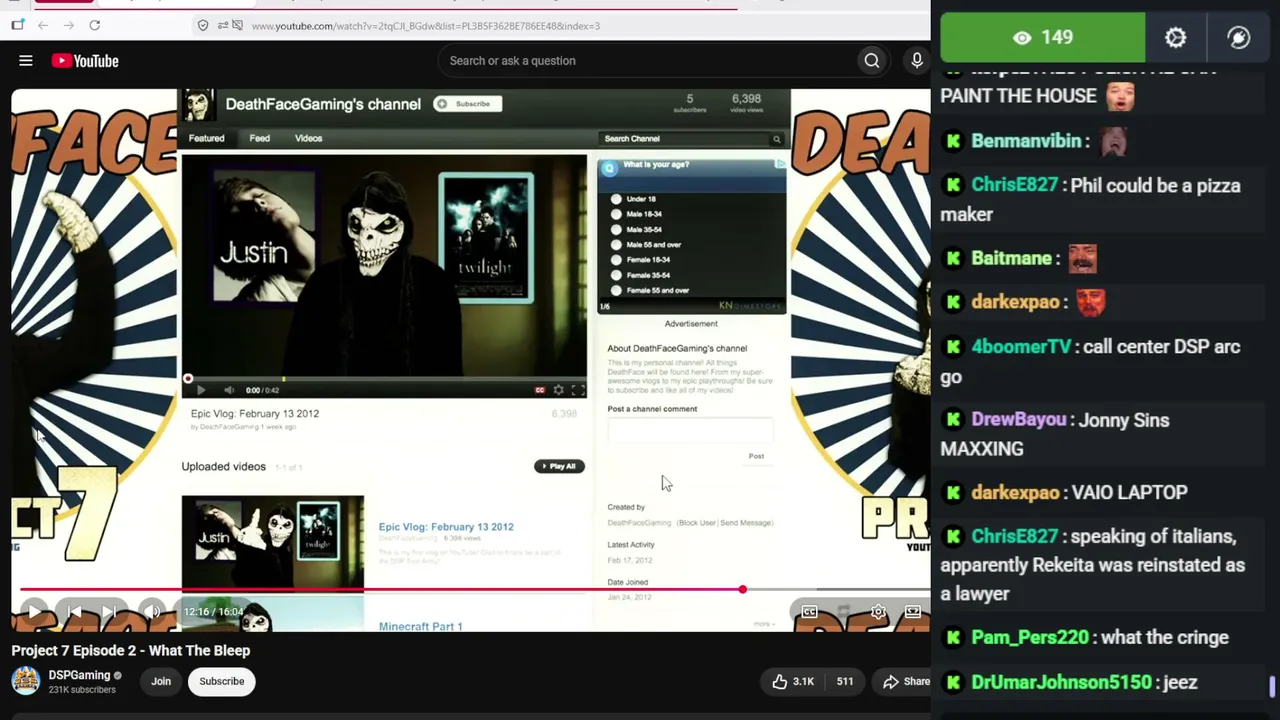Subscribe to DSPGaming with the white button
Screen dimensions: 1280x720
point(222,682)
